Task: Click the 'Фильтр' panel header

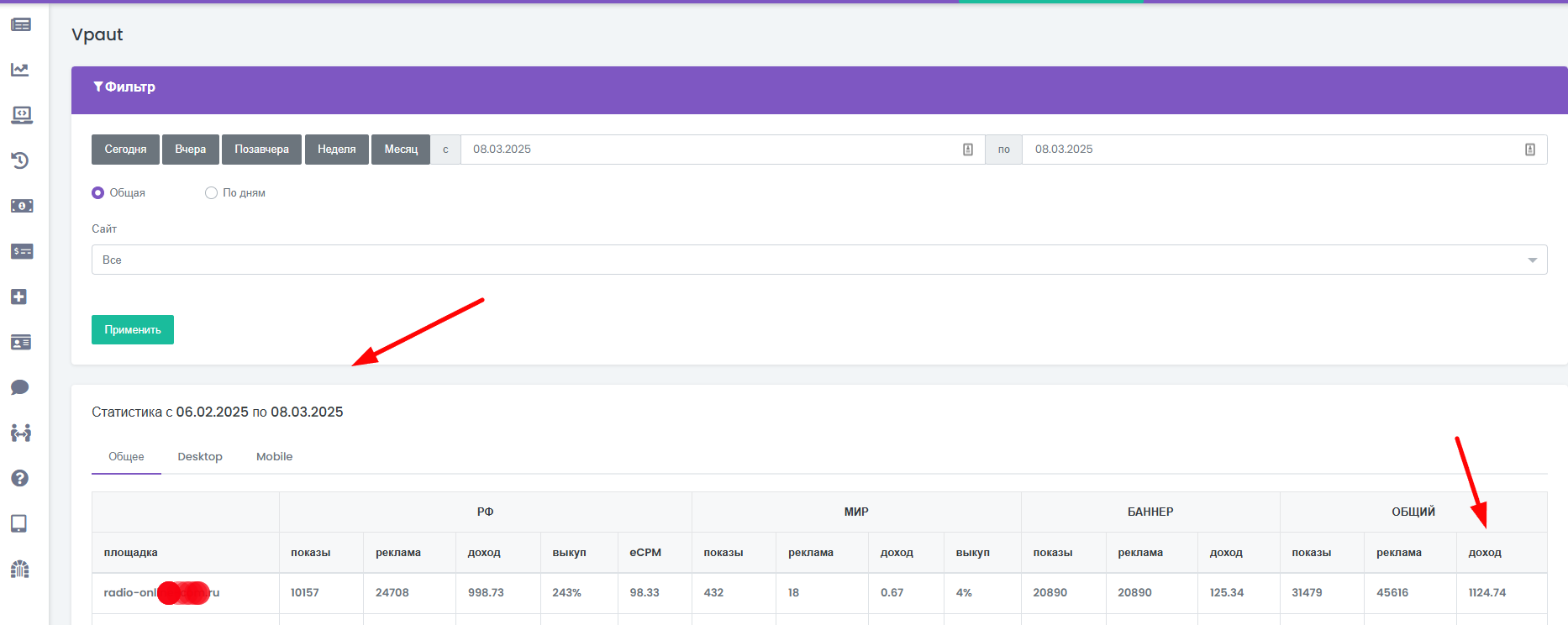Action: click(x=819, y=90)
